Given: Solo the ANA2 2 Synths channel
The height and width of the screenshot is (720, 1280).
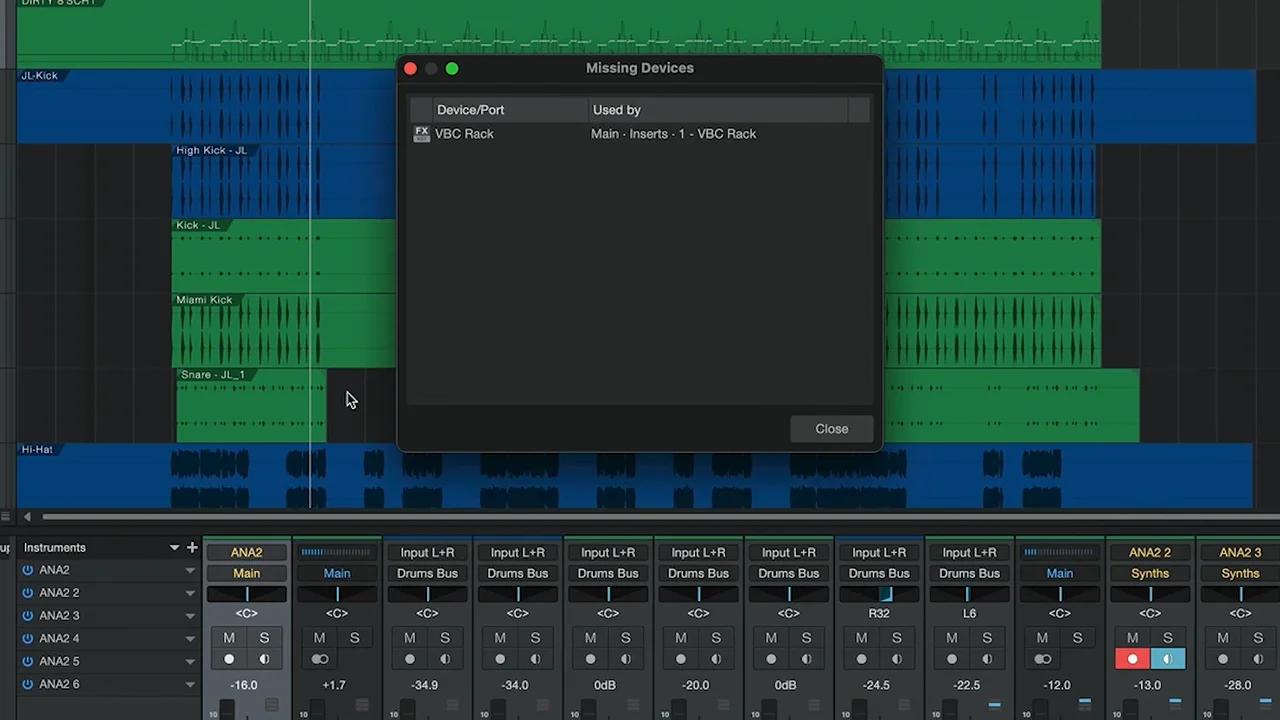Looking at the screenshot, I should click(1167, 638).
